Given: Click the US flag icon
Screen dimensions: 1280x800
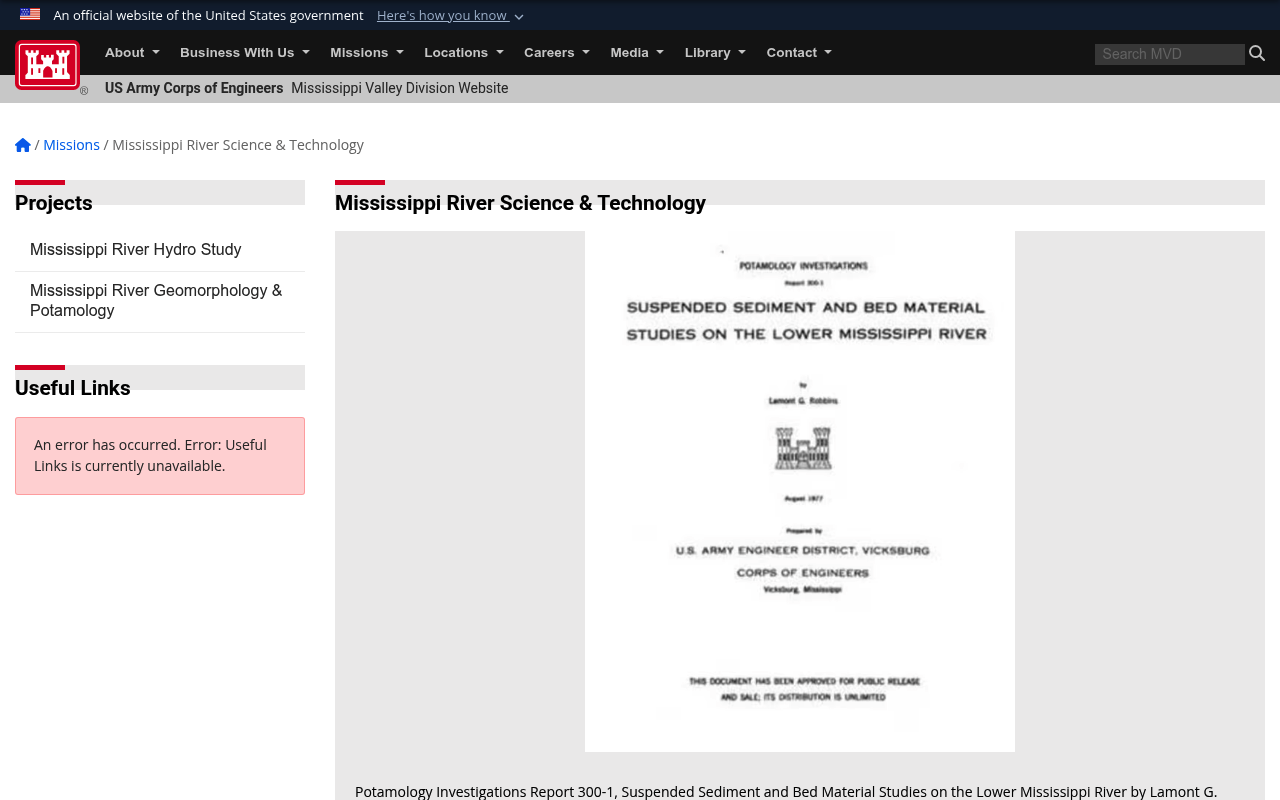Looking at the screenshot, I should click(30, 14).
